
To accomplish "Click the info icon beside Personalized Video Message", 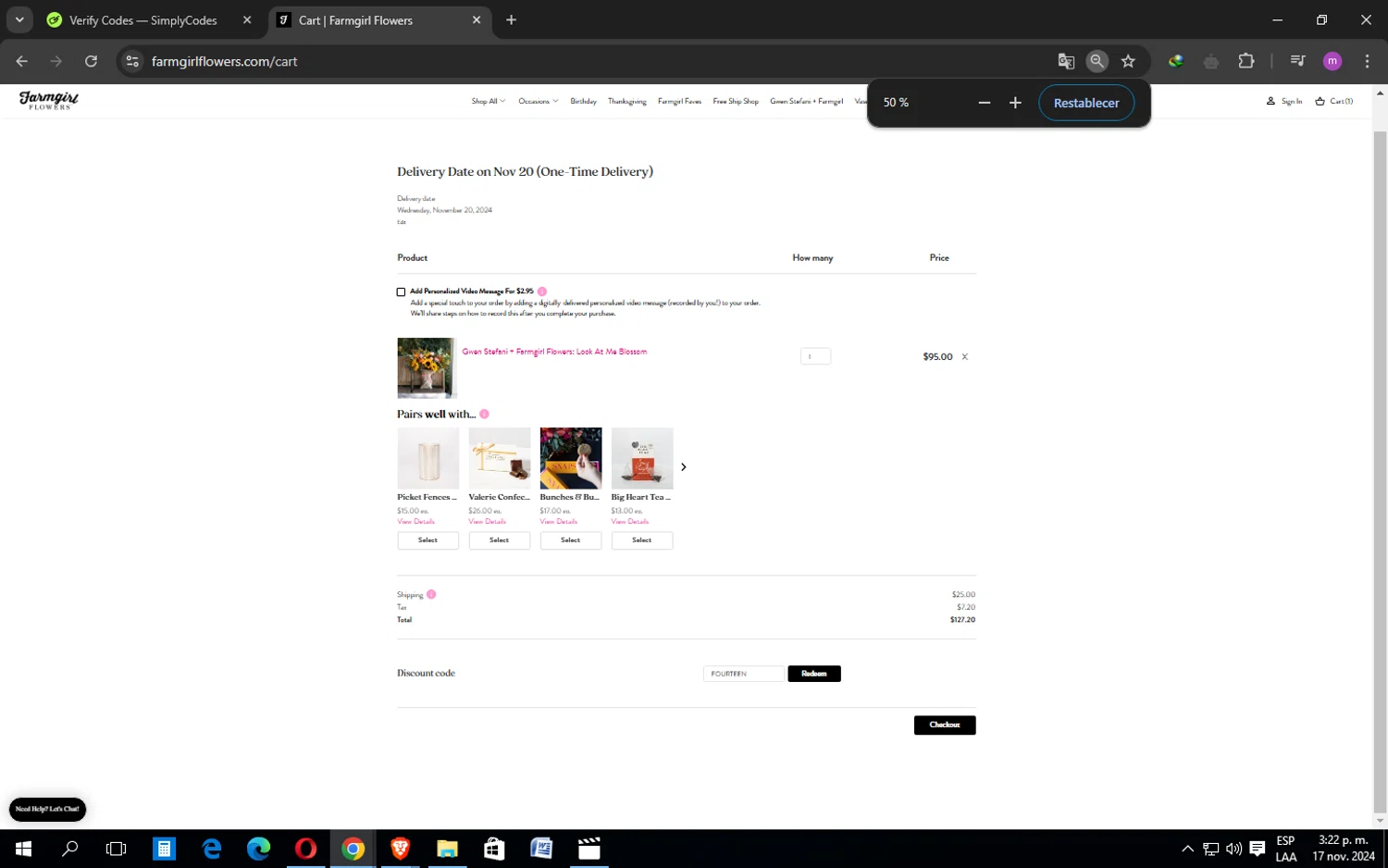I will tap(542, 291).
